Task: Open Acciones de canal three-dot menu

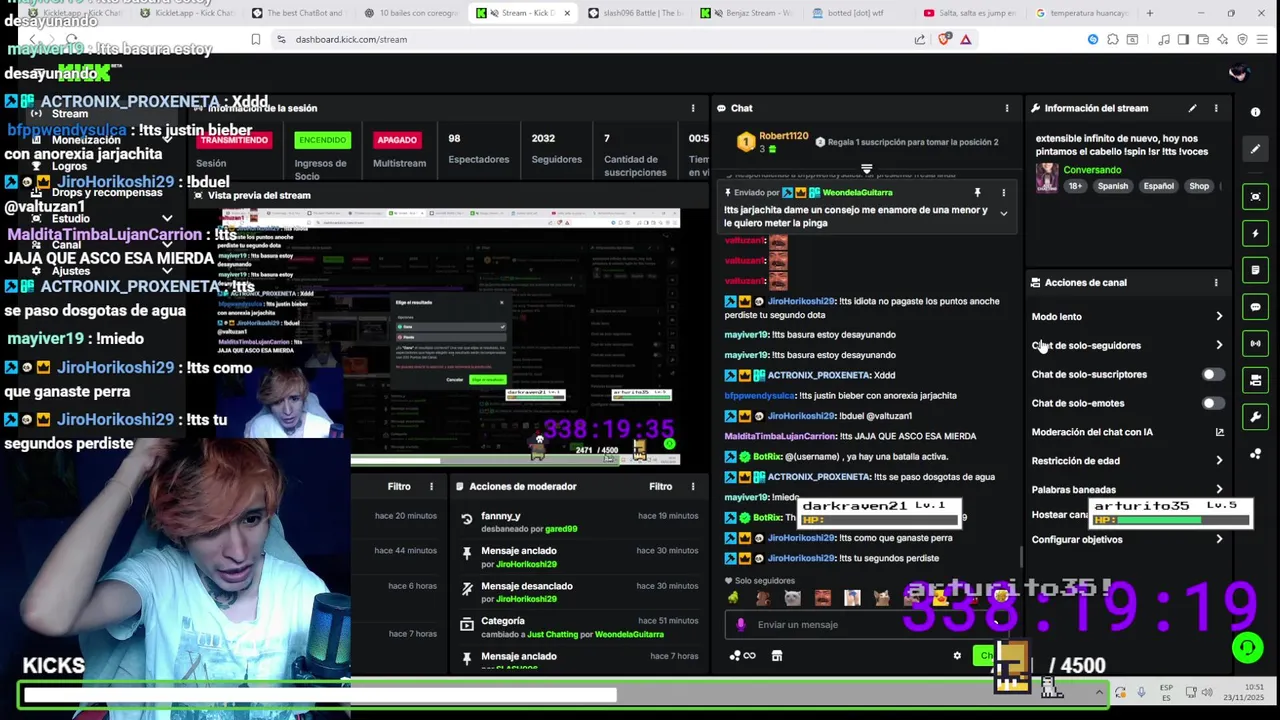Action: (1216, 283)
